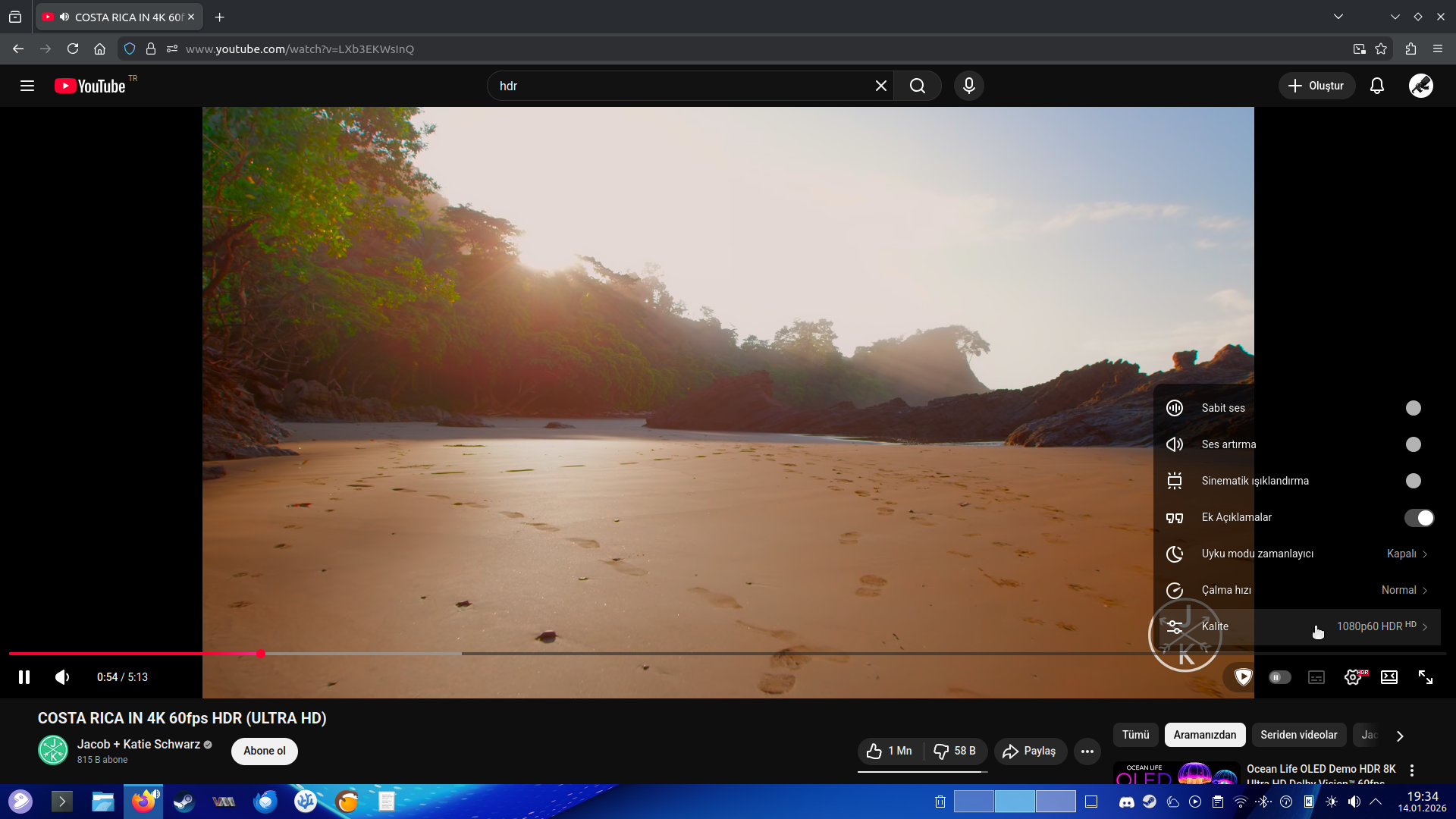1456x819 pixels.
Task: Click the shield play icon in the player
Action: coord(1243,677)
